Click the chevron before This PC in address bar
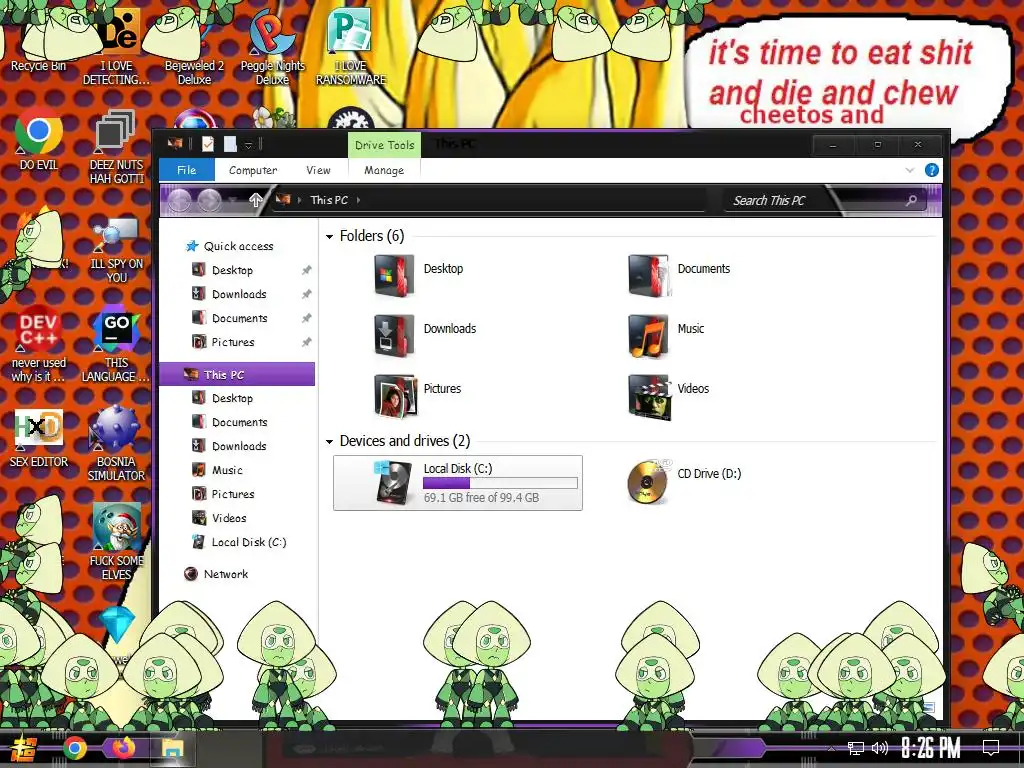The height and width of the screenshot is (768, 1024). pos(299,200)
